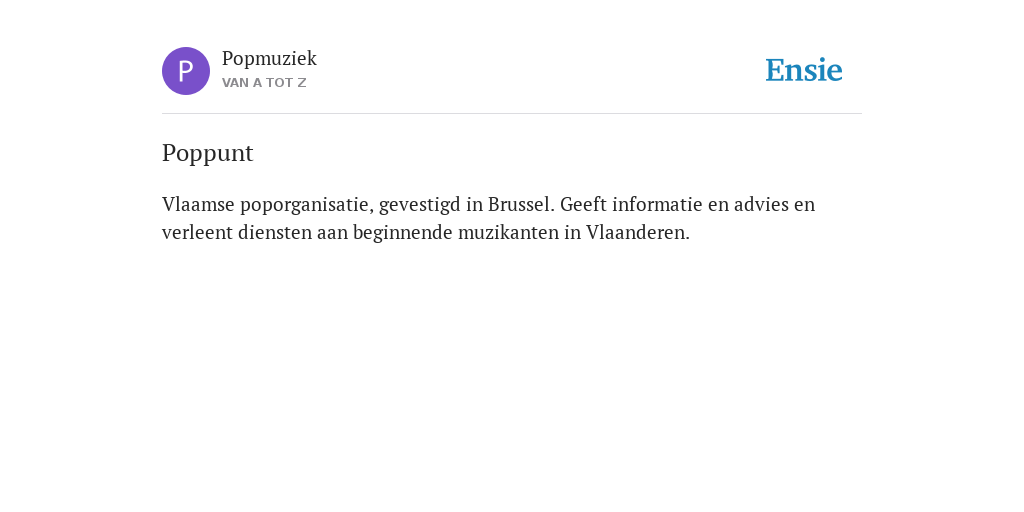Click the word diensten in the description

tap(275, 232)
